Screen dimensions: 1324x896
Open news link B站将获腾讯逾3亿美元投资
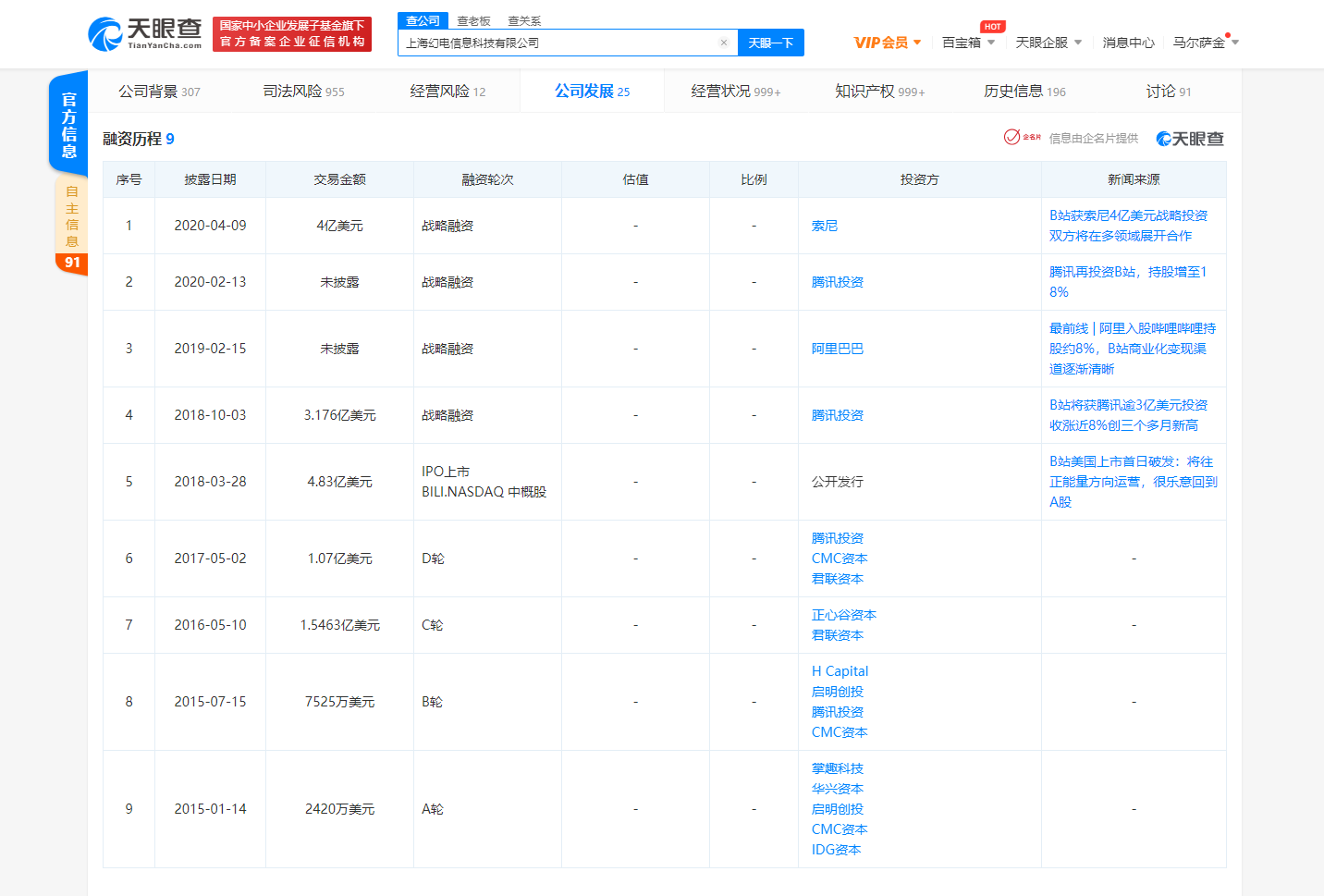pos(1128,415)
